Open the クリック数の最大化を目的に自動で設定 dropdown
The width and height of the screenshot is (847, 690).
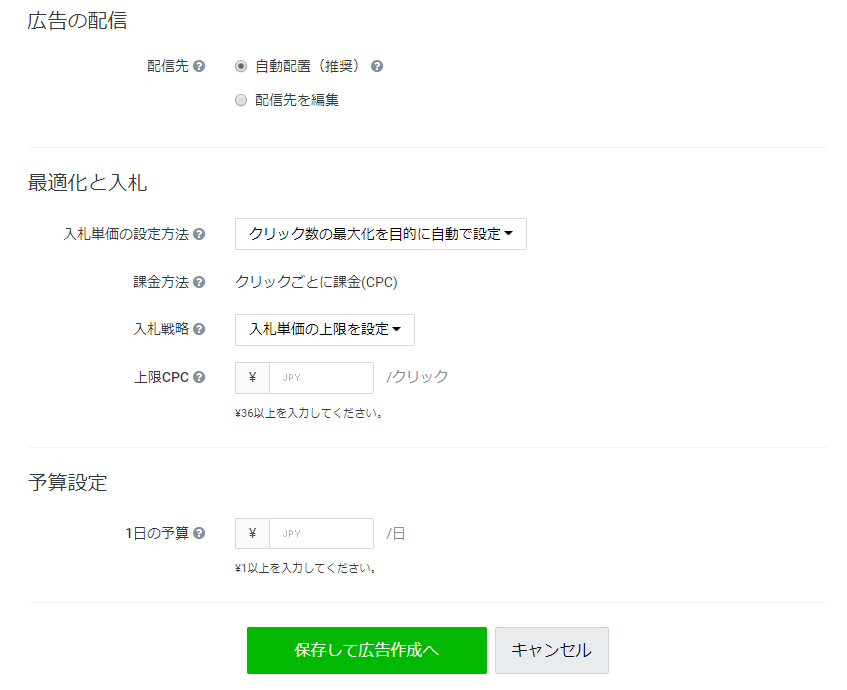coord(381,234)
